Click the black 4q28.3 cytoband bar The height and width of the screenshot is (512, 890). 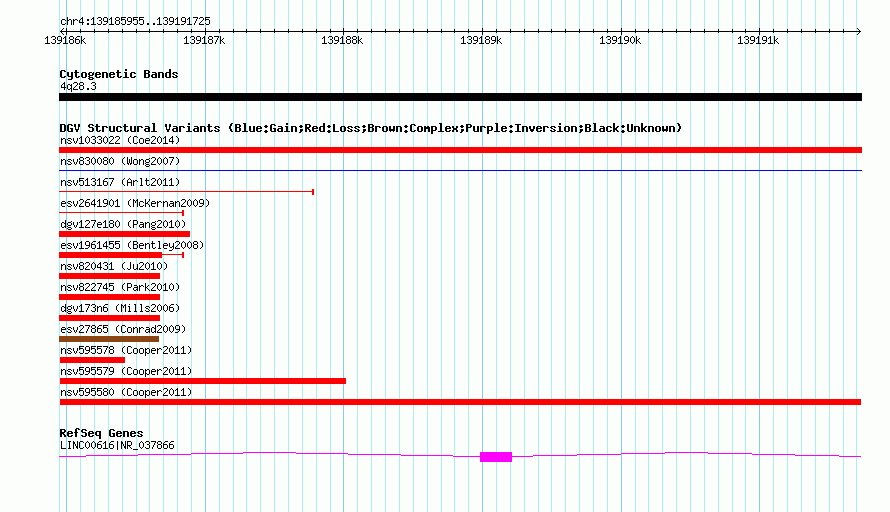pyautogui.click(x=460, y=97)
